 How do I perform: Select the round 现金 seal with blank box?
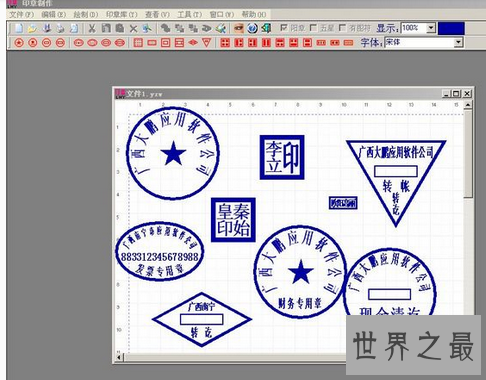pyautogui.click(x=390, y=282)
